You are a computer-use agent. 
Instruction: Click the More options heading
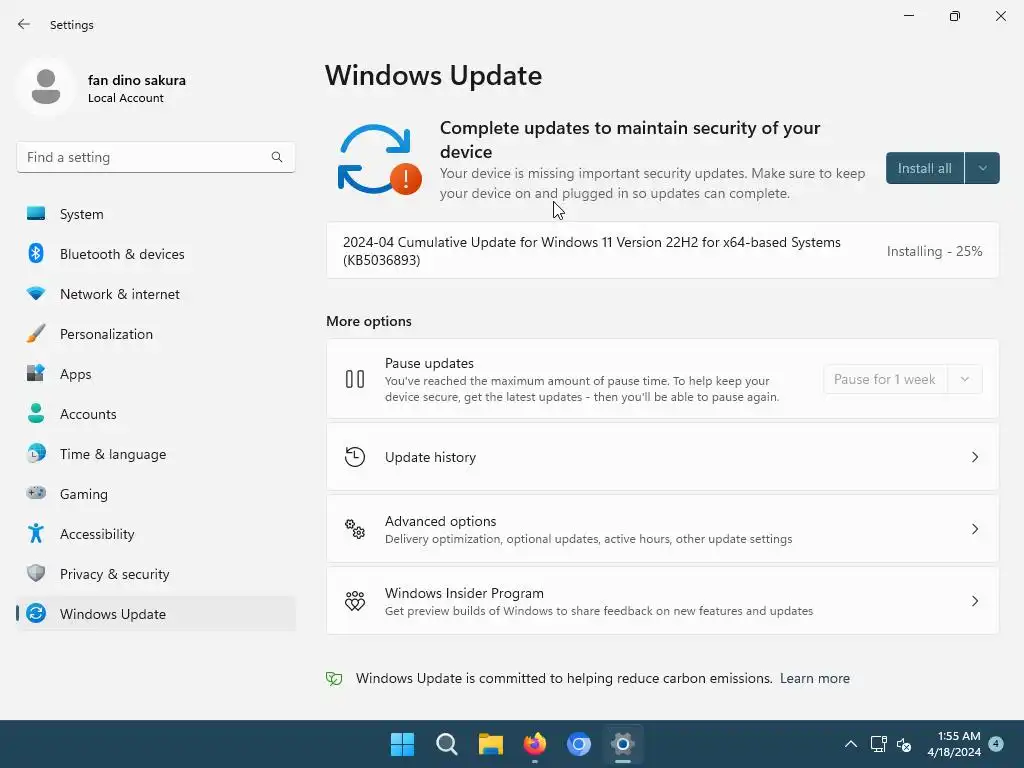pyautogui.click(x=369, y=321)
